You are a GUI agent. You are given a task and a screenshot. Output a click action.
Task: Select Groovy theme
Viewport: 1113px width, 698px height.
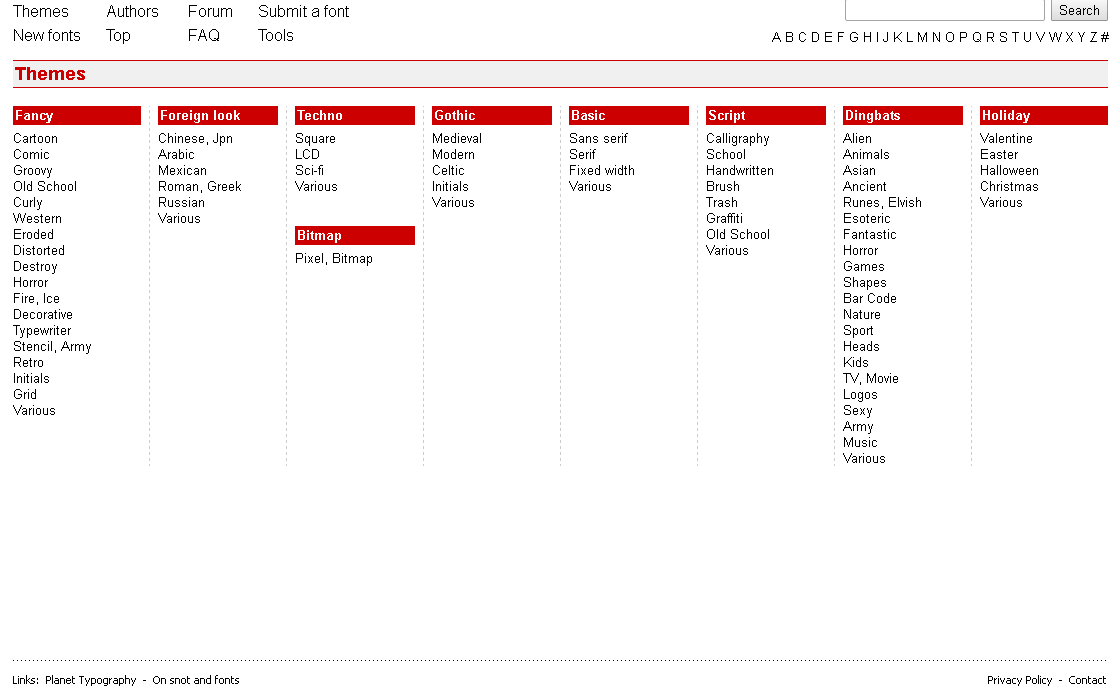(x=33, y=171)
